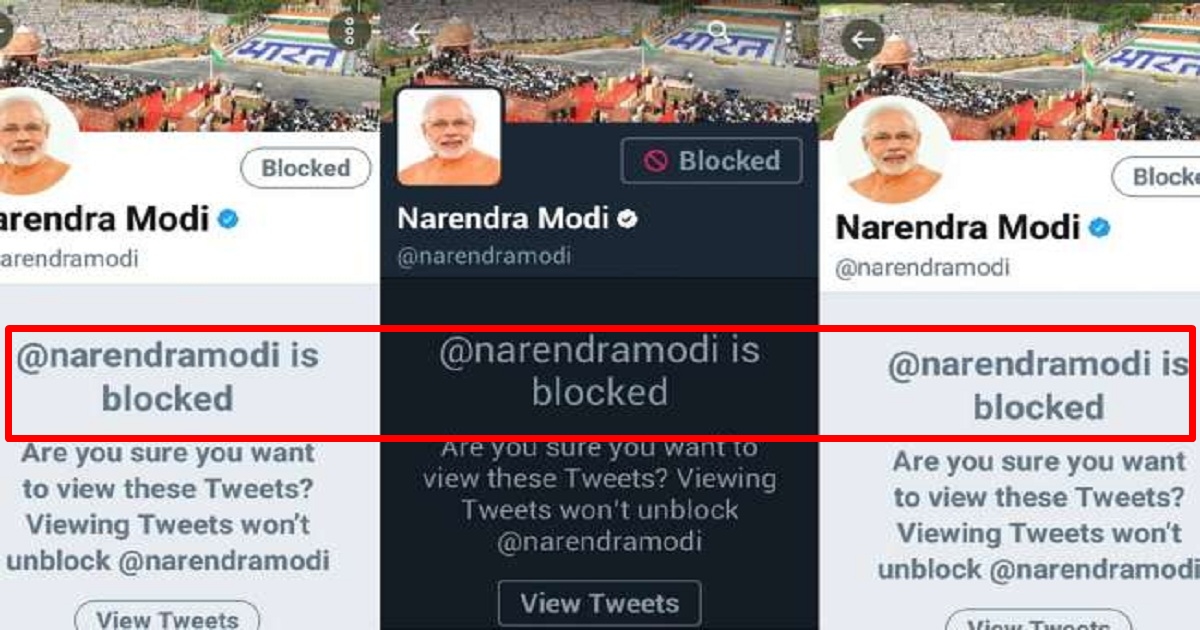This screenshot has height=630, width=1200.
Task: Click View Tweets in the dark-theme screenshot
Action: click(x=600, y=604)
